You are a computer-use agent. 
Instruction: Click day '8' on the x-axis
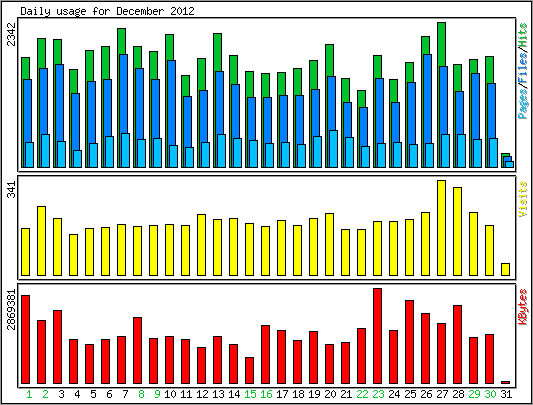(141, 394)
